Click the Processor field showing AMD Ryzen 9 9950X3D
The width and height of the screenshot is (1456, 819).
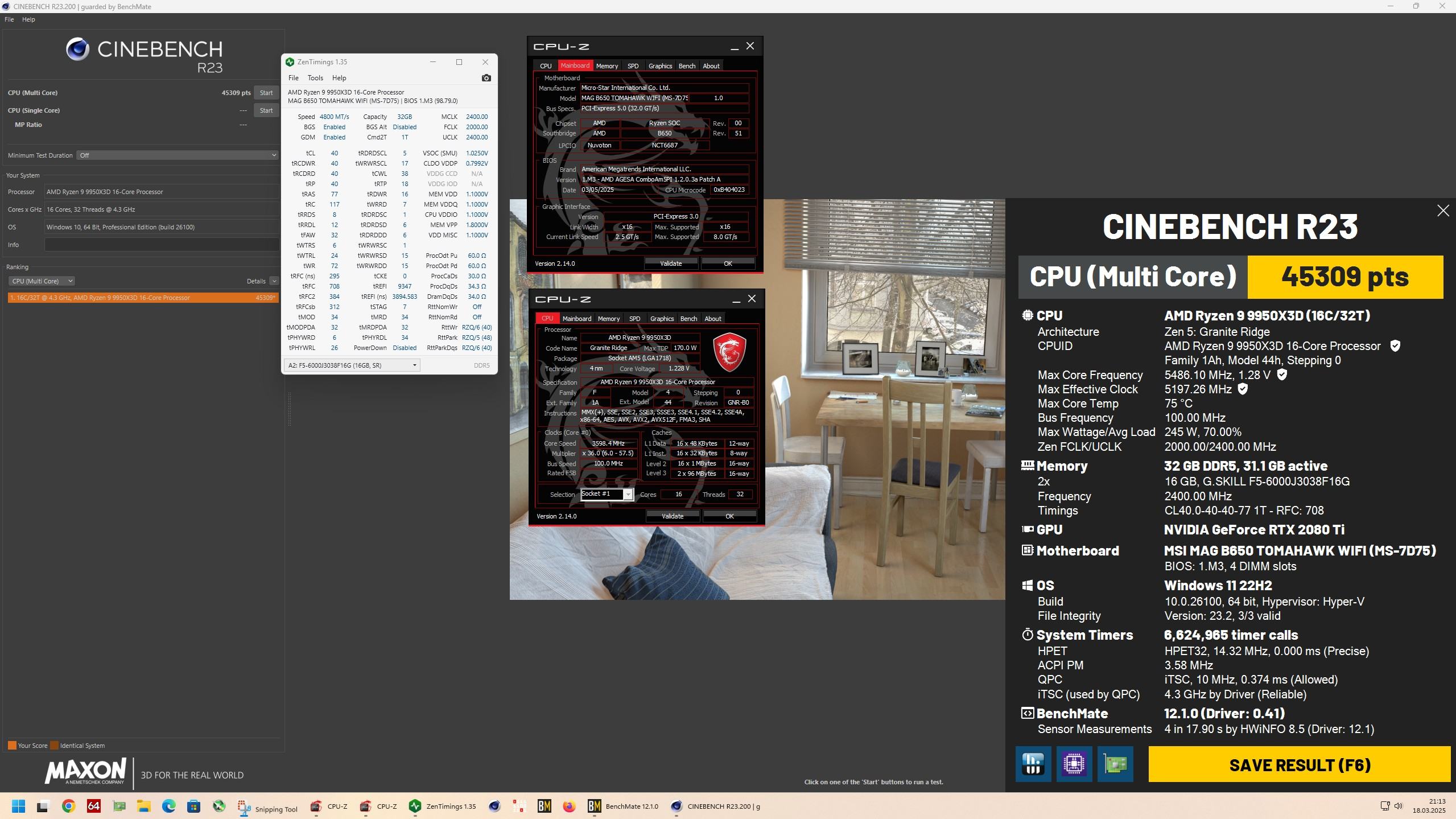click(162, 192)
